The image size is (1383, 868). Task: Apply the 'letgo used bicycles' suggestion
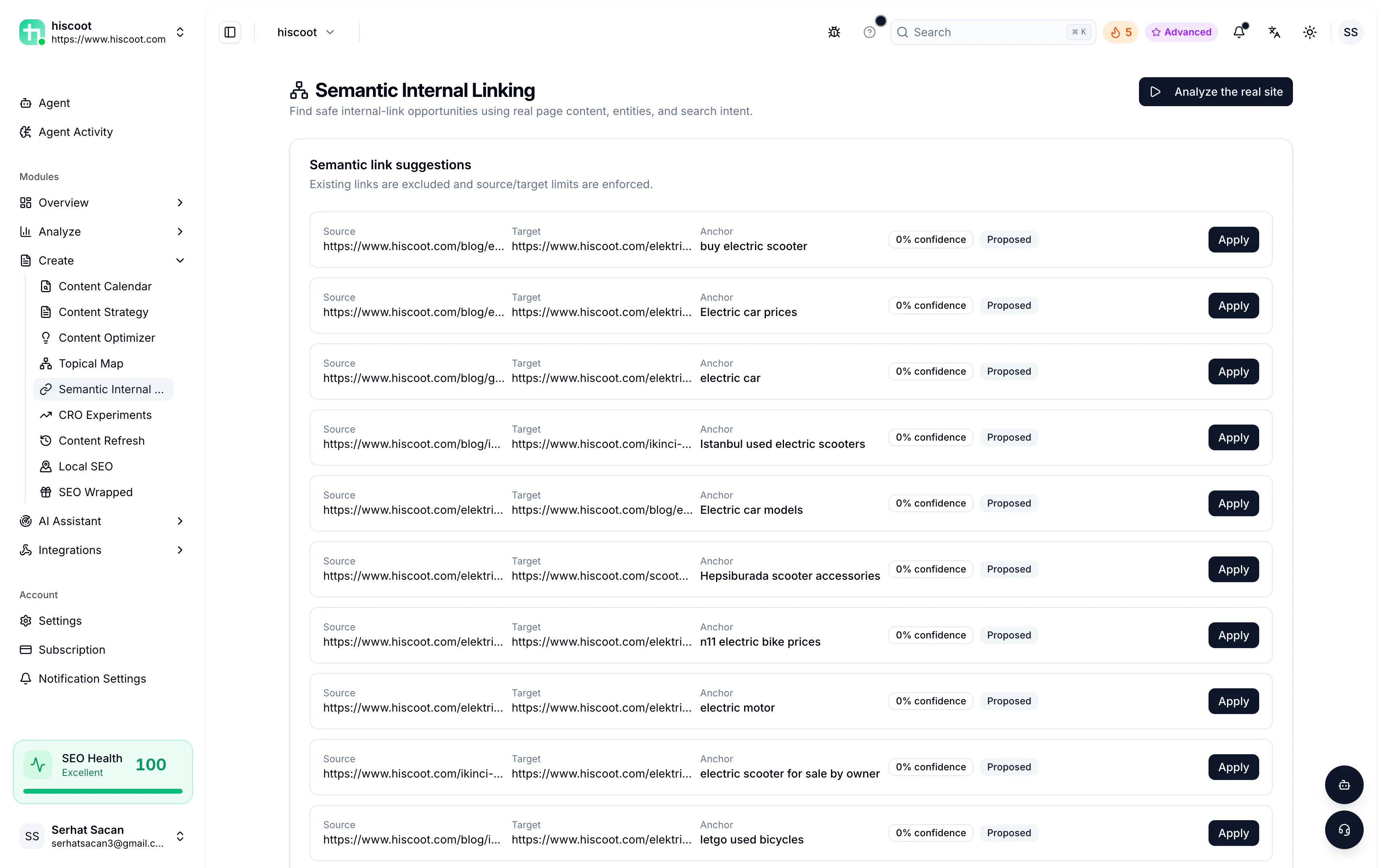click(x=1233, y=832)
